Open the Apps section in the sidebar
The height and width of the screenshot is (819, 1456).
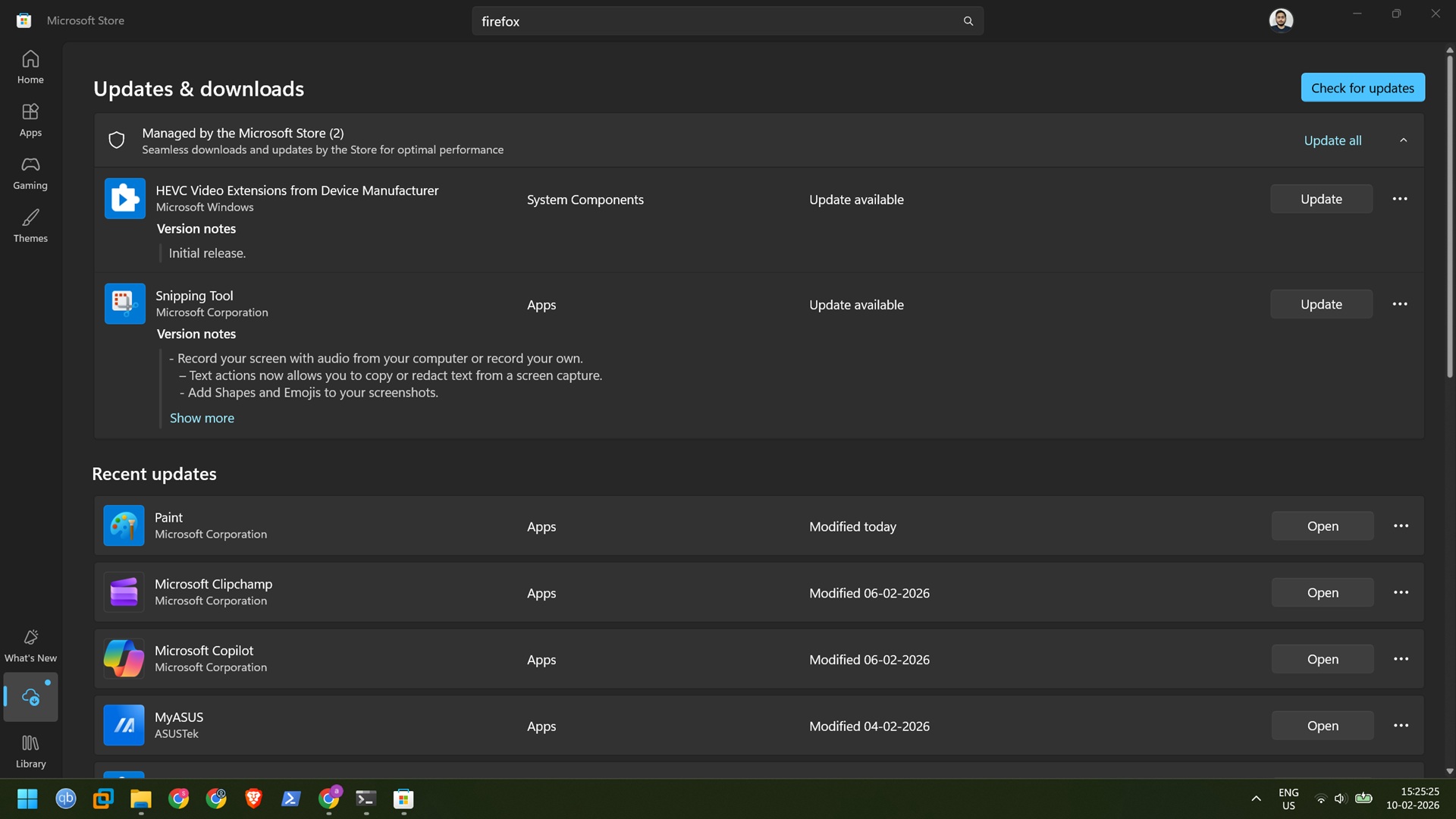[x=30, y=120]
